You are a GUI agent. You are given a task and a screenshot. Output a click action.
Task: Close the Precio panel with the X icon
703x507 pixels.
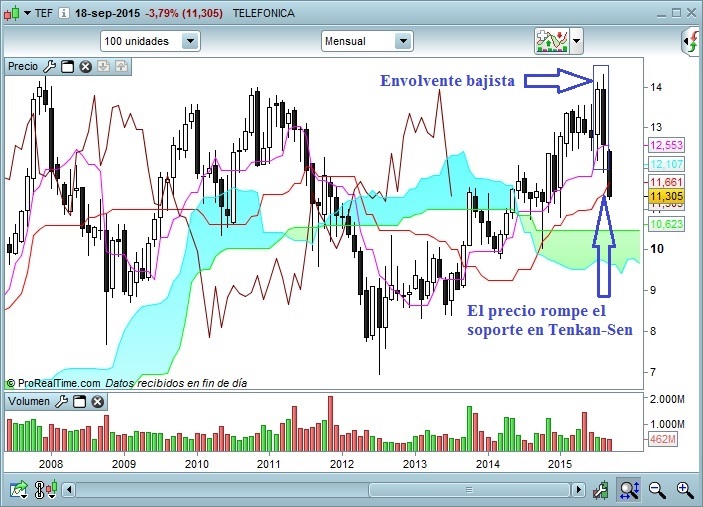[86, 67]
